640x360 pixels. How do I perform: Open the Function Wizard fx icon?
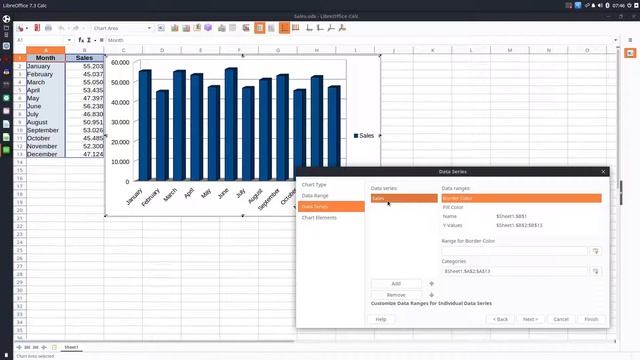pos(81,40)
